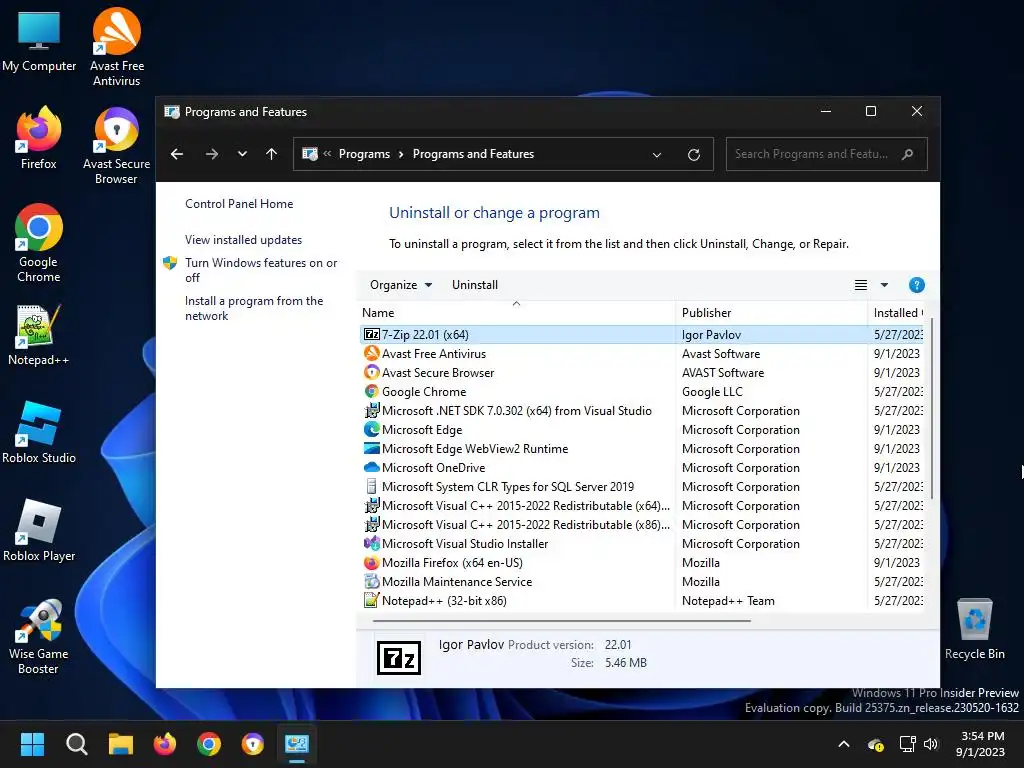Select Microsoft Visual C++ 2015-2022 Redistributable (x64) row

pyautogui.click(x=641, y=505)
